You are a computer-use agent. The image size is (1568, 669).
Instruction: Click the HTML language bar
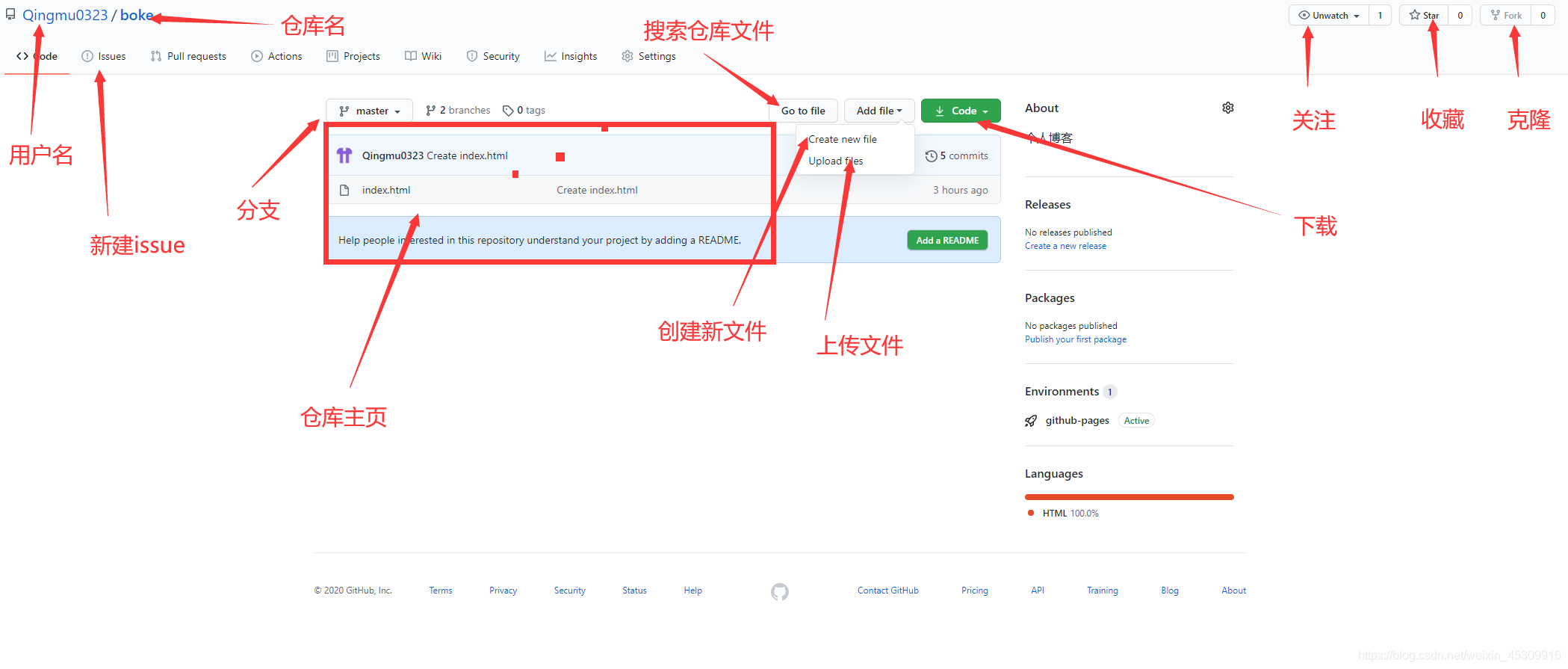pos(1129,497)
